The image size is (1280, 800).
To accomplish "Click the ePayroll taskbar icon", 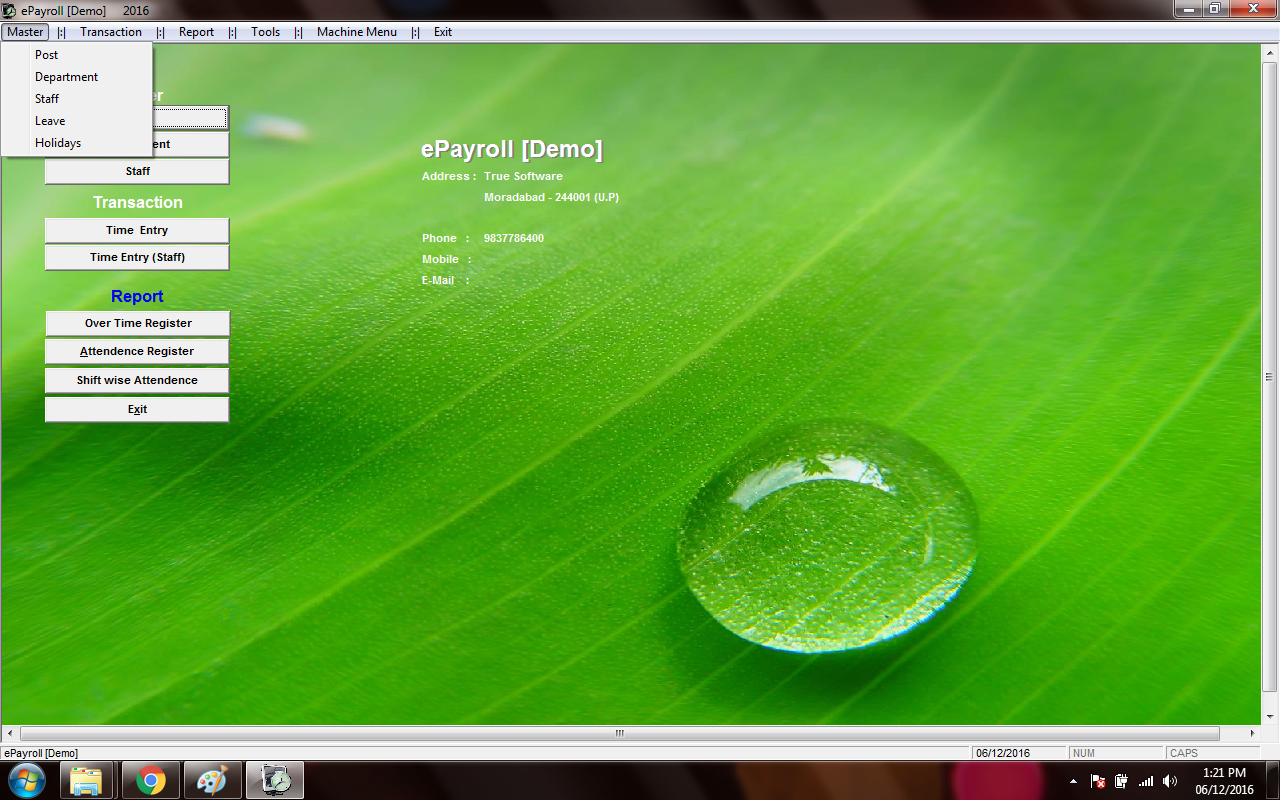I will (x=275, y=780).
